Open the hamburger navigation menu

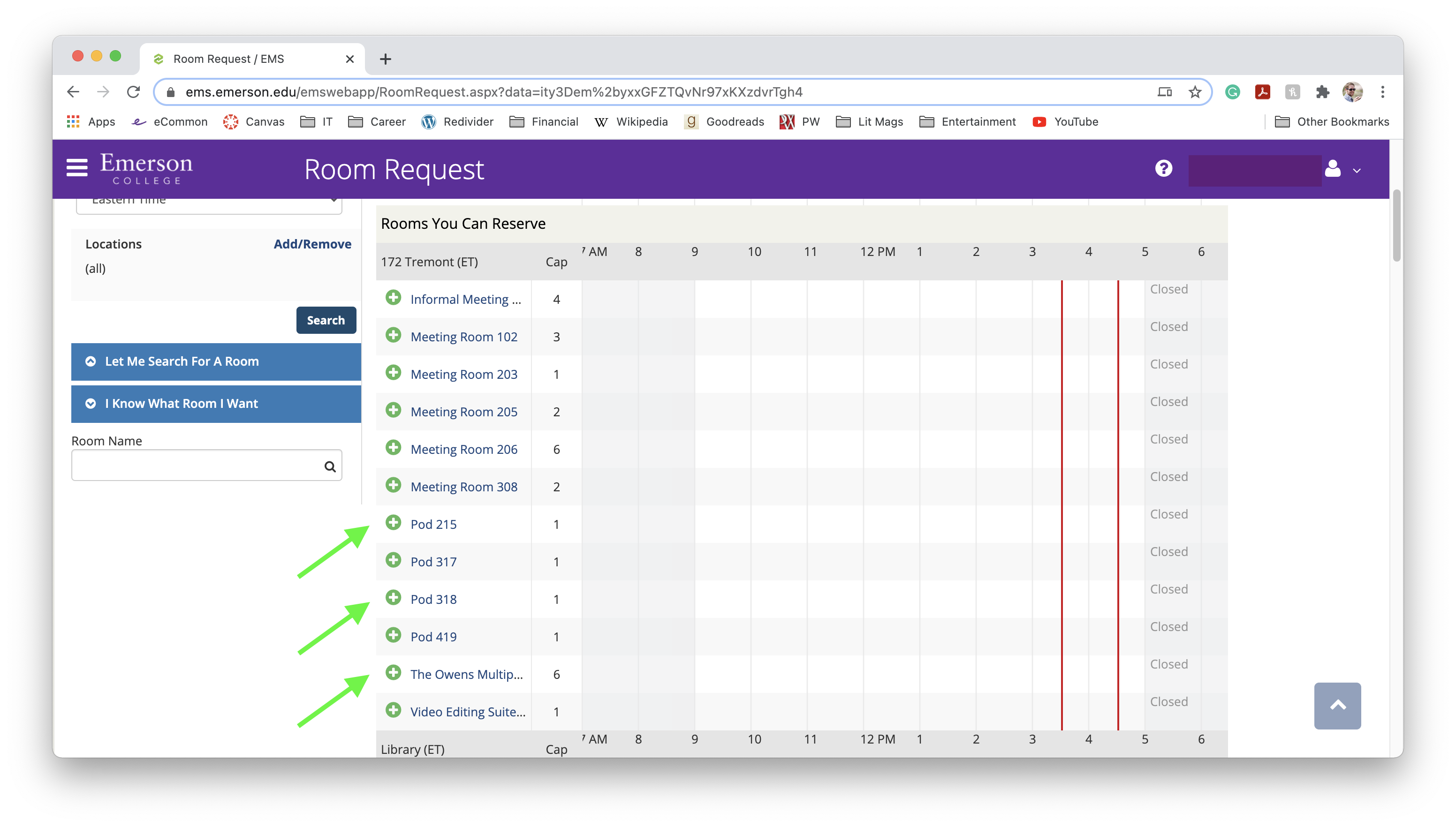77,167
